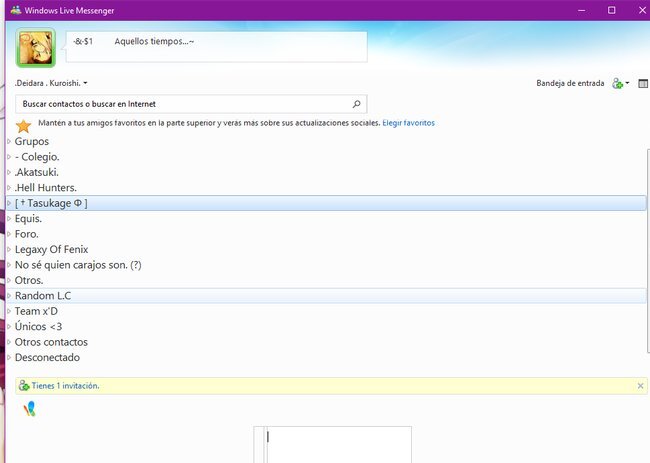Click the contact list scrollbar
Screen dimensions: 650x463
[648, 251]
